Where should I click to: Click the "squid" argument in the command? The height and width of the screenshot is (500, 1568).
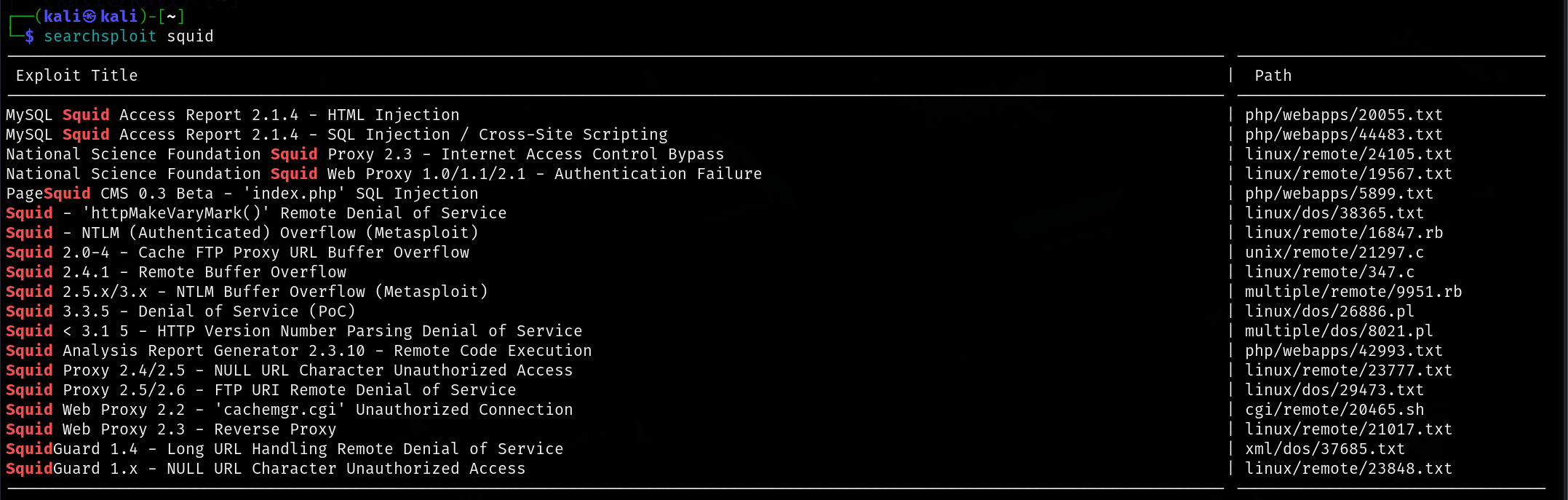click(x=190, y=36)
